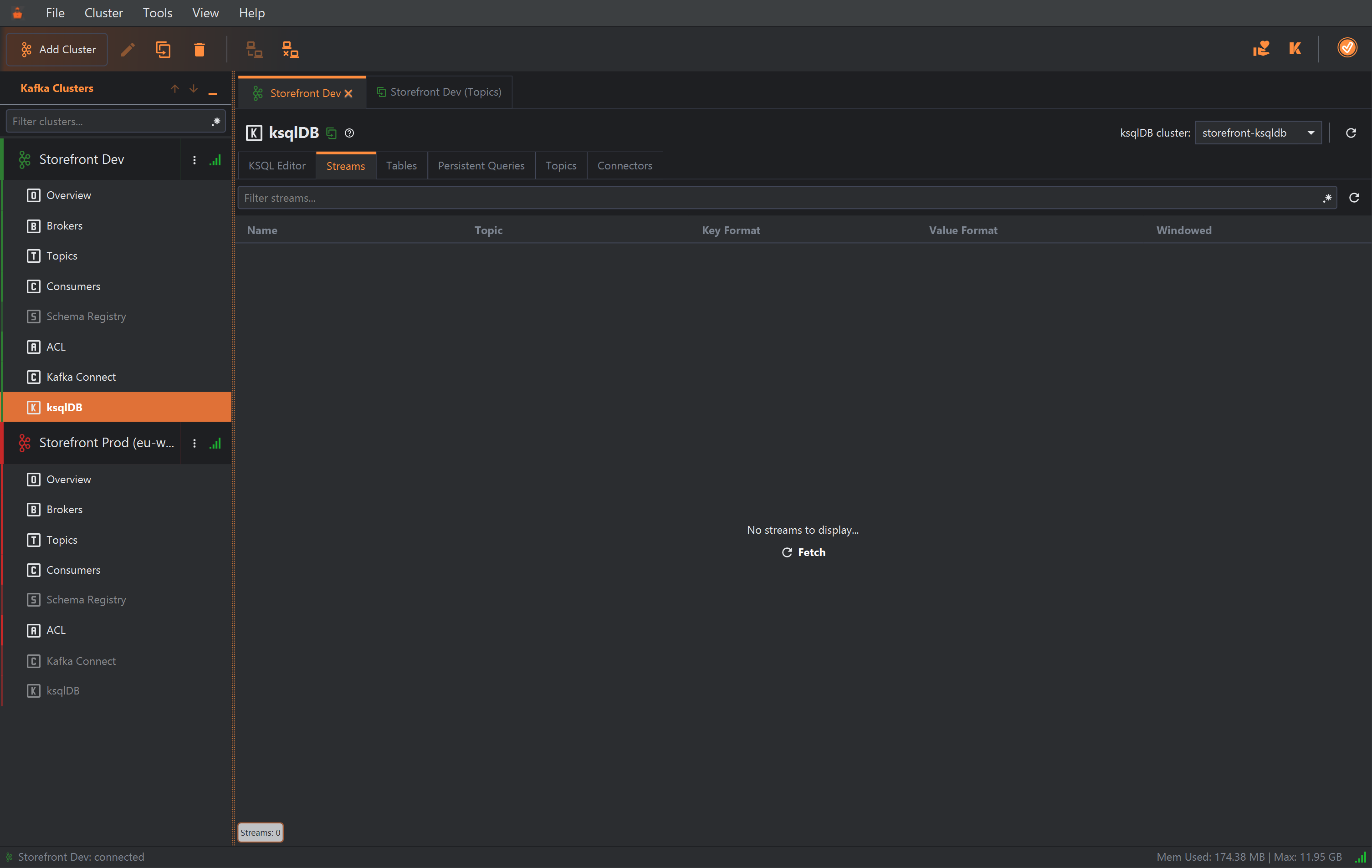The width and height of the screenshot is (1372, 868).
Task: Click the edit cluster pencil icon
Action: tap(128, 50)
